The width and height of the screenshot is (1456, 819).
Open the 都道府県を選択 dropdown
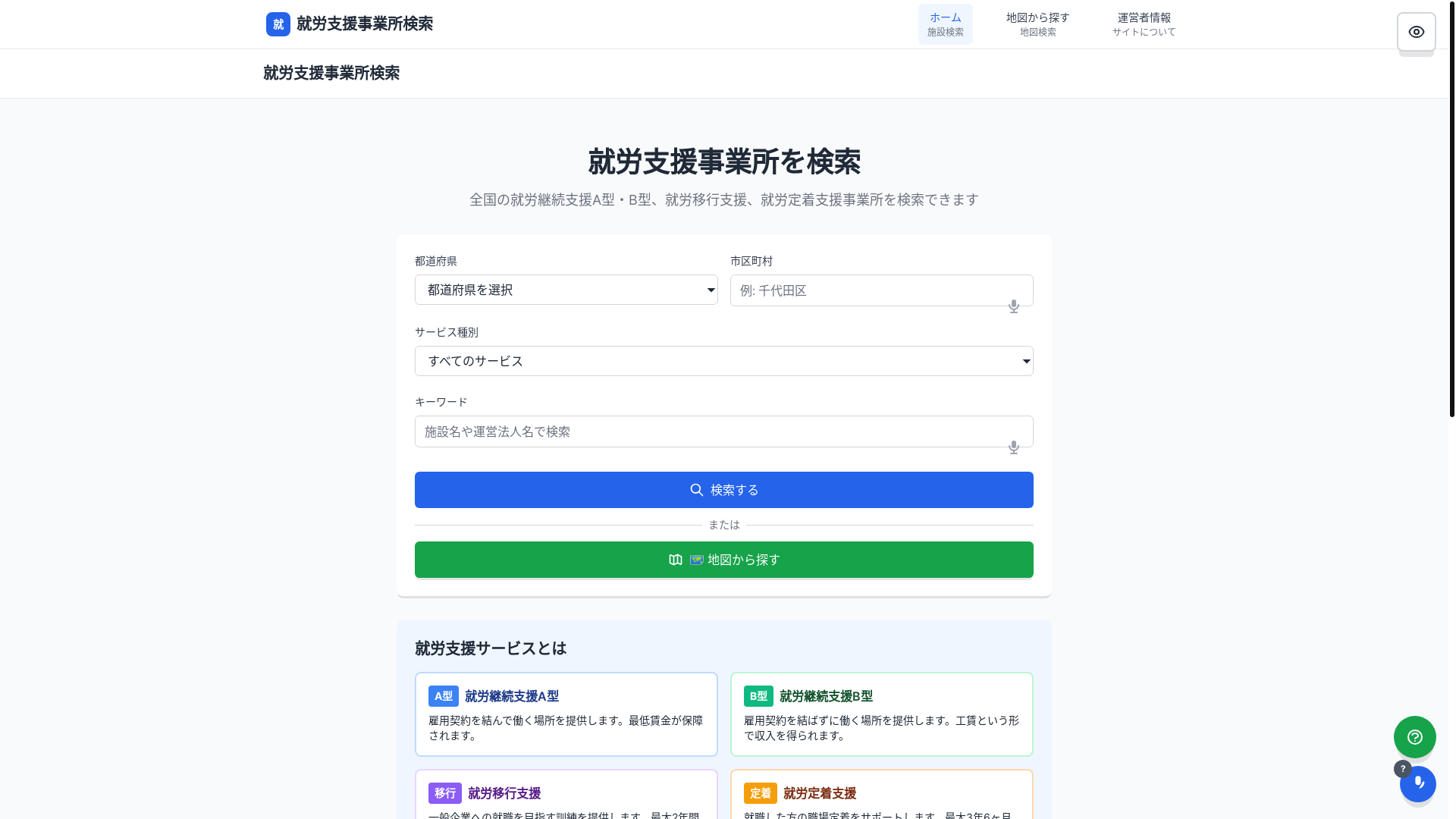tap(566, 290)
